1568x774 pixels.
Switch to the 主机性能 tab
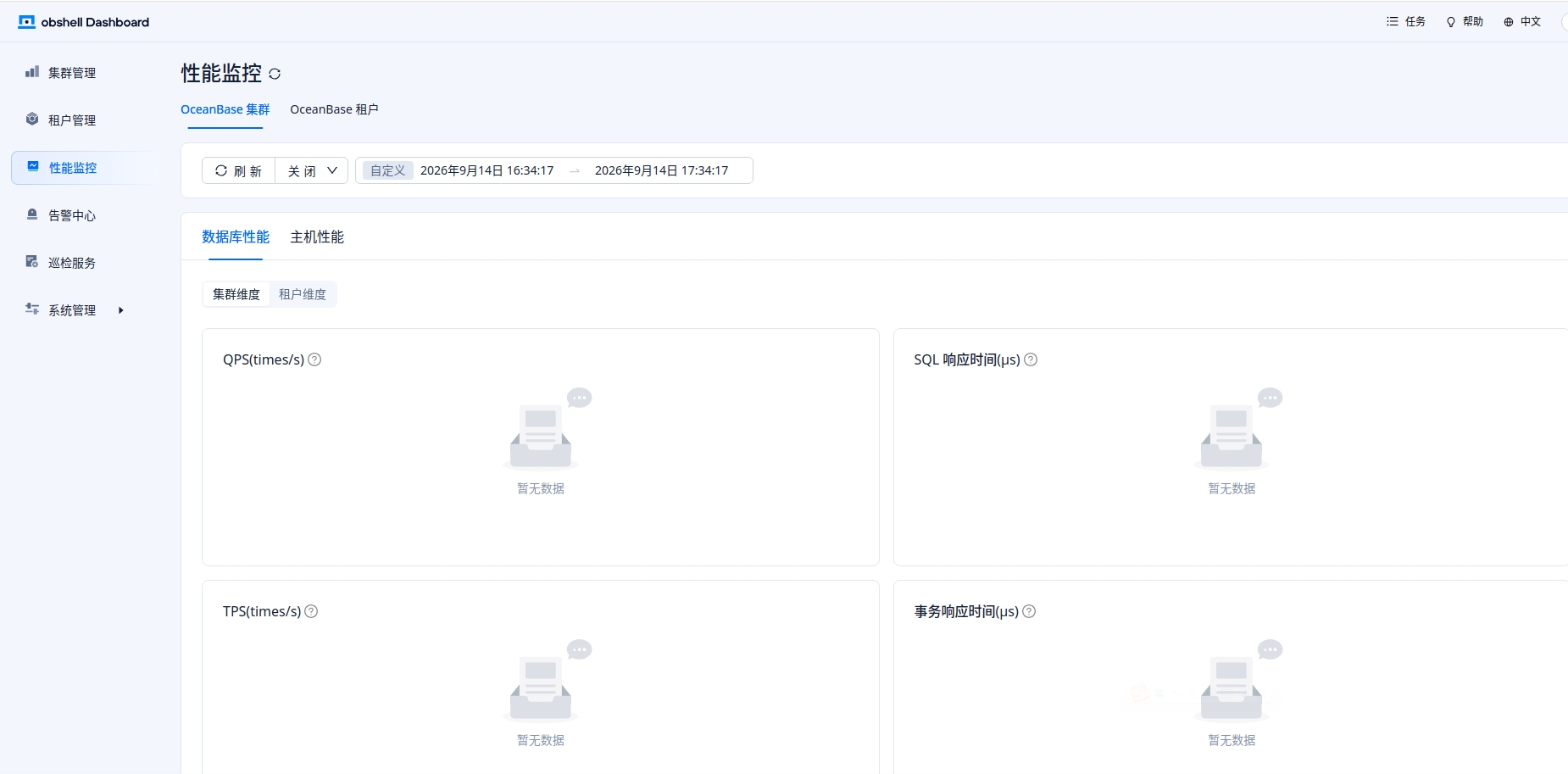[x=317, y=237]
